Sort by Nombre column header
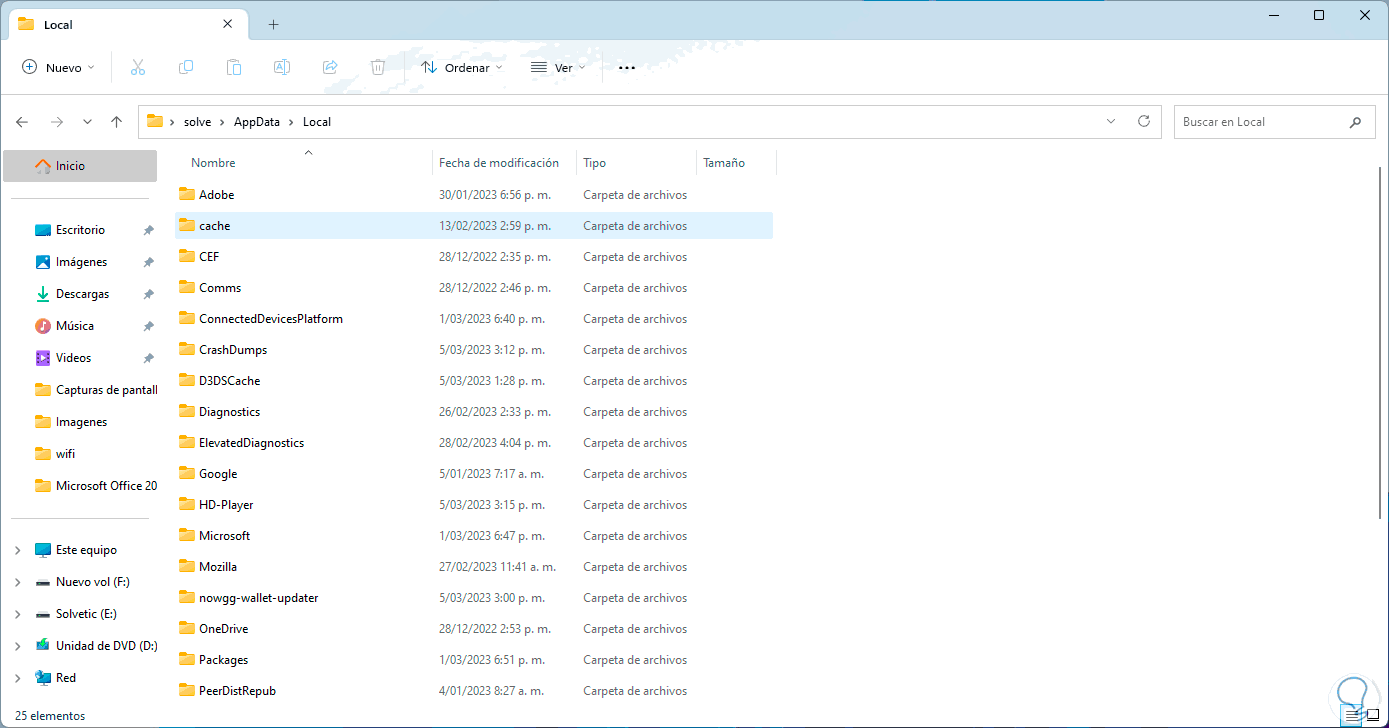The height and width of the screenshot is (728, 1389). pyautogui.click(x=213, y=163)
